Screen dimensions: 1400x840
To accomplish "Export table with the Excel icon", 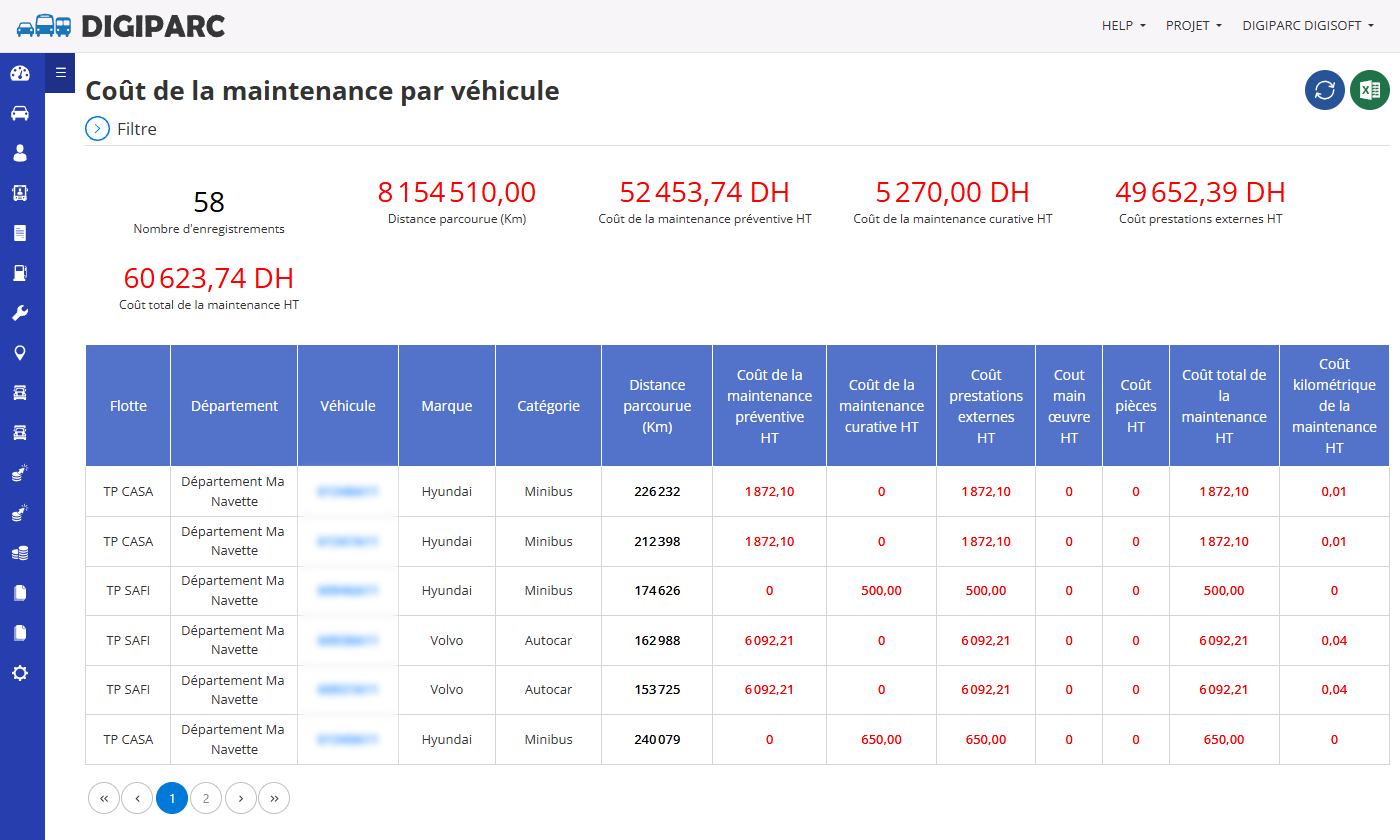I will click(1370, 90).
